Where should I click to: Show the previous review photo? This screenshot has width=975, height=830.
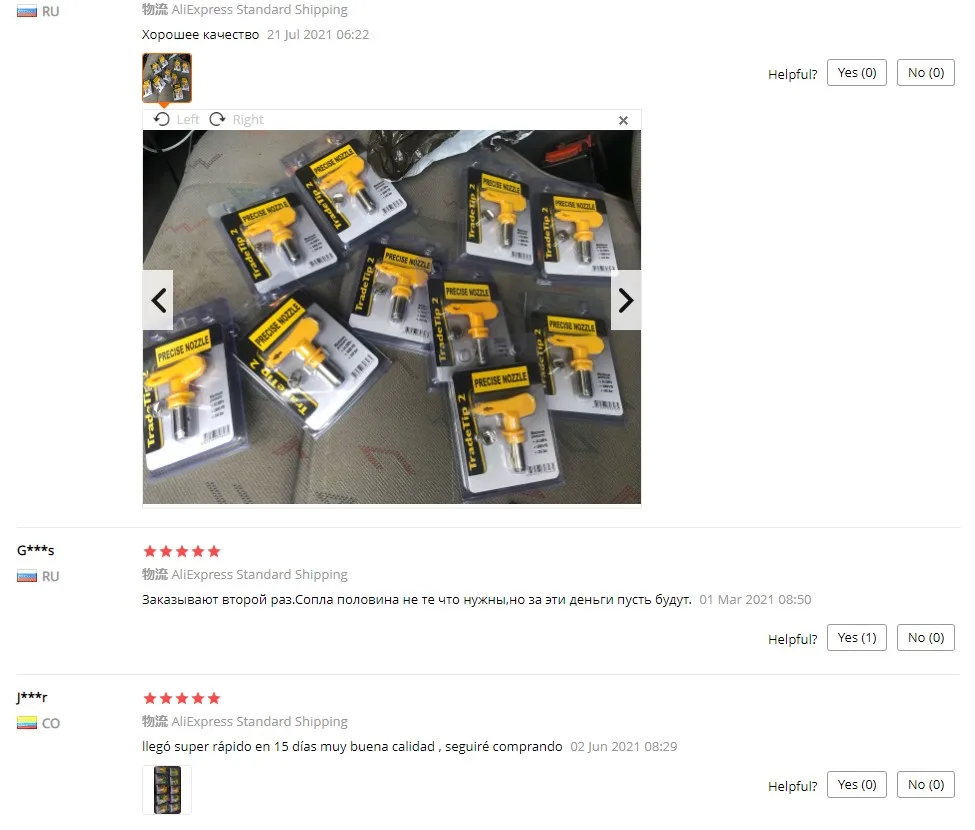click(158, 300)
